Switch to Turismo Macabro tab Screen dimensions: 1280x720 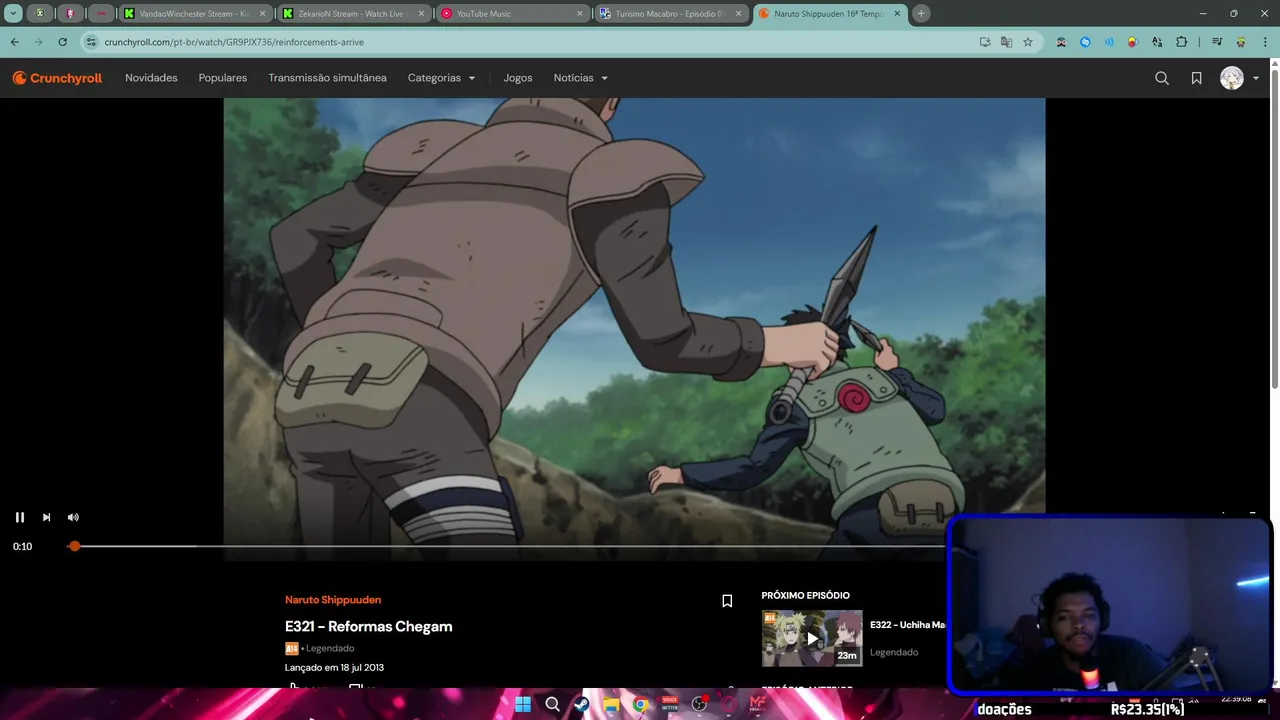click(x=671, y=14)
